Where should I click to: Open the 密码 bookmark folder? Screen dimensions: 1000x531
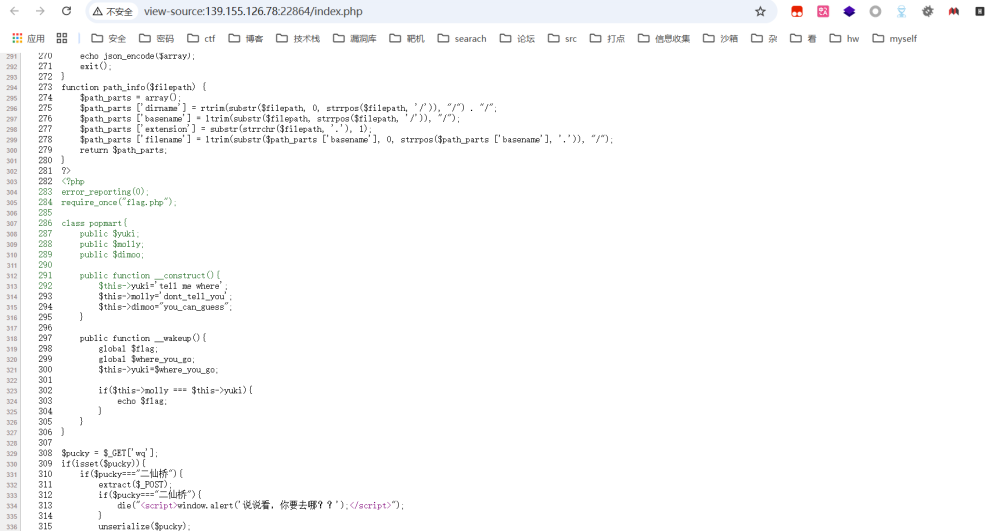coord(157,38)
